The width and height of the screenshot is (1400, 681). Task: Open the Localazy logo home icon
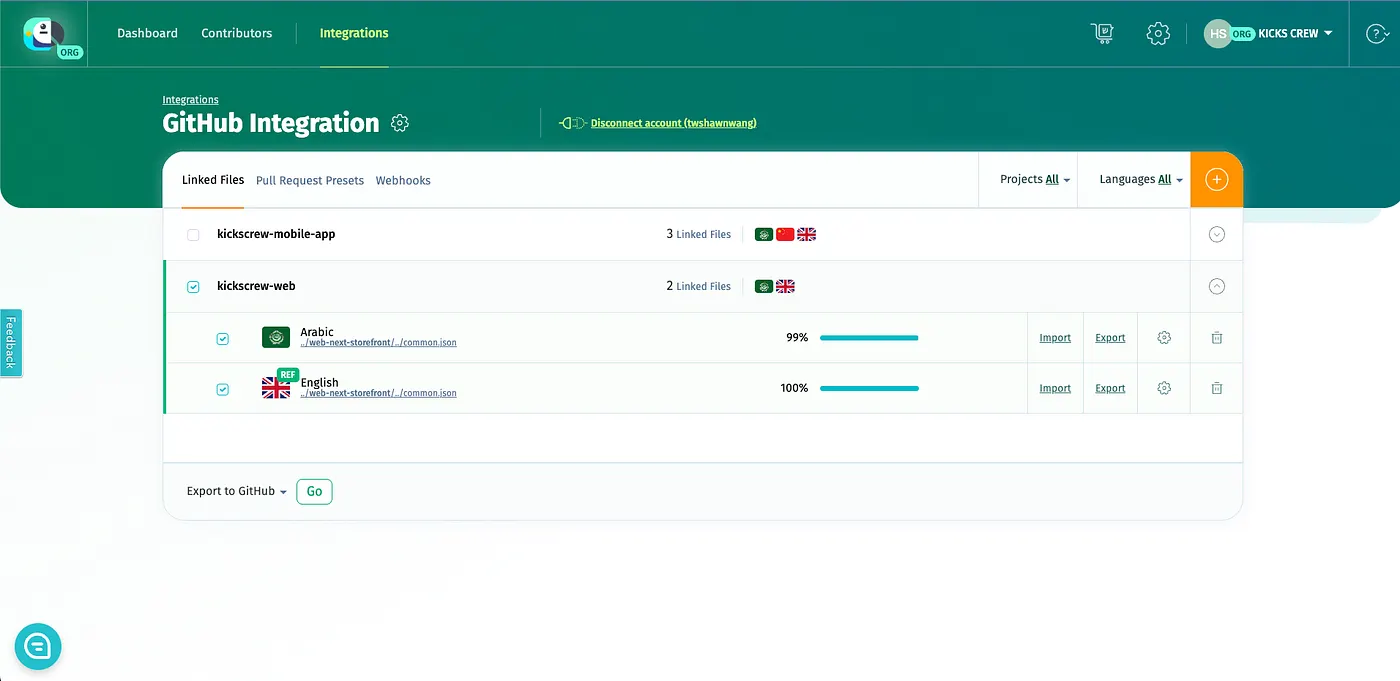[x=45, y=34]
